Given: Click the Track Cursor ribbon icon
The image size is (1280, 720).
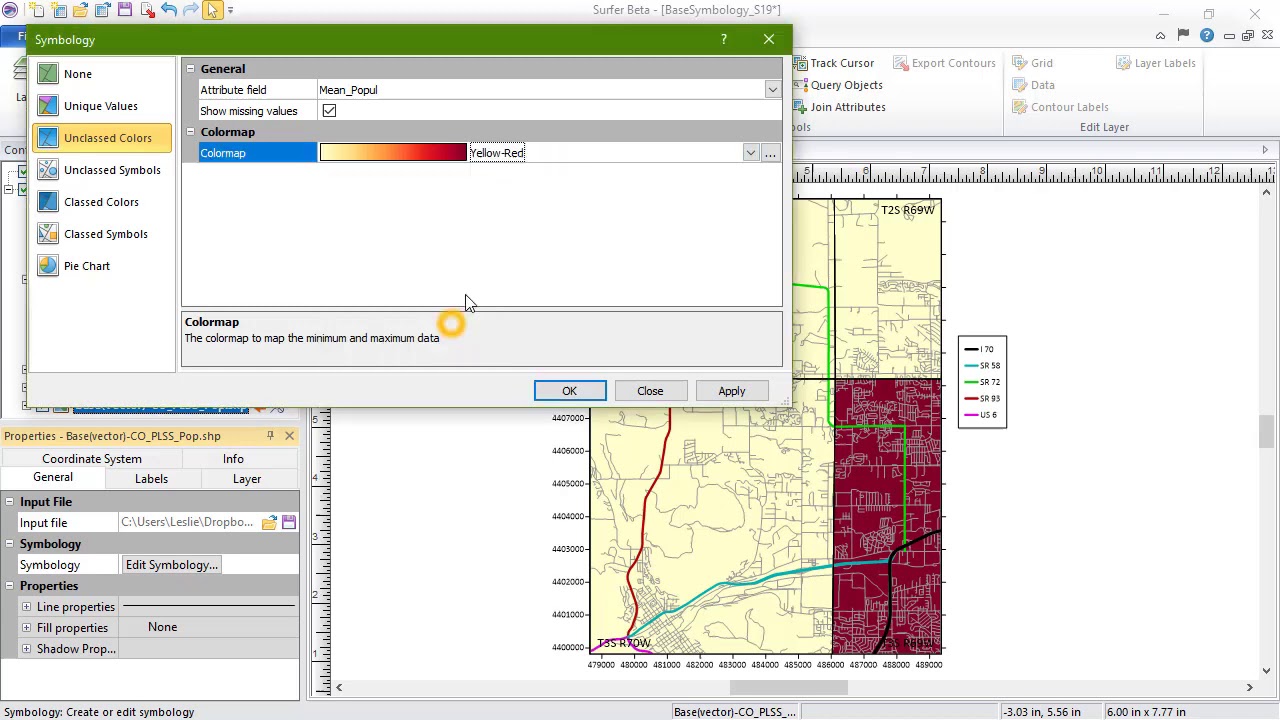Looking at the screenshot, I should coord(801,63).
